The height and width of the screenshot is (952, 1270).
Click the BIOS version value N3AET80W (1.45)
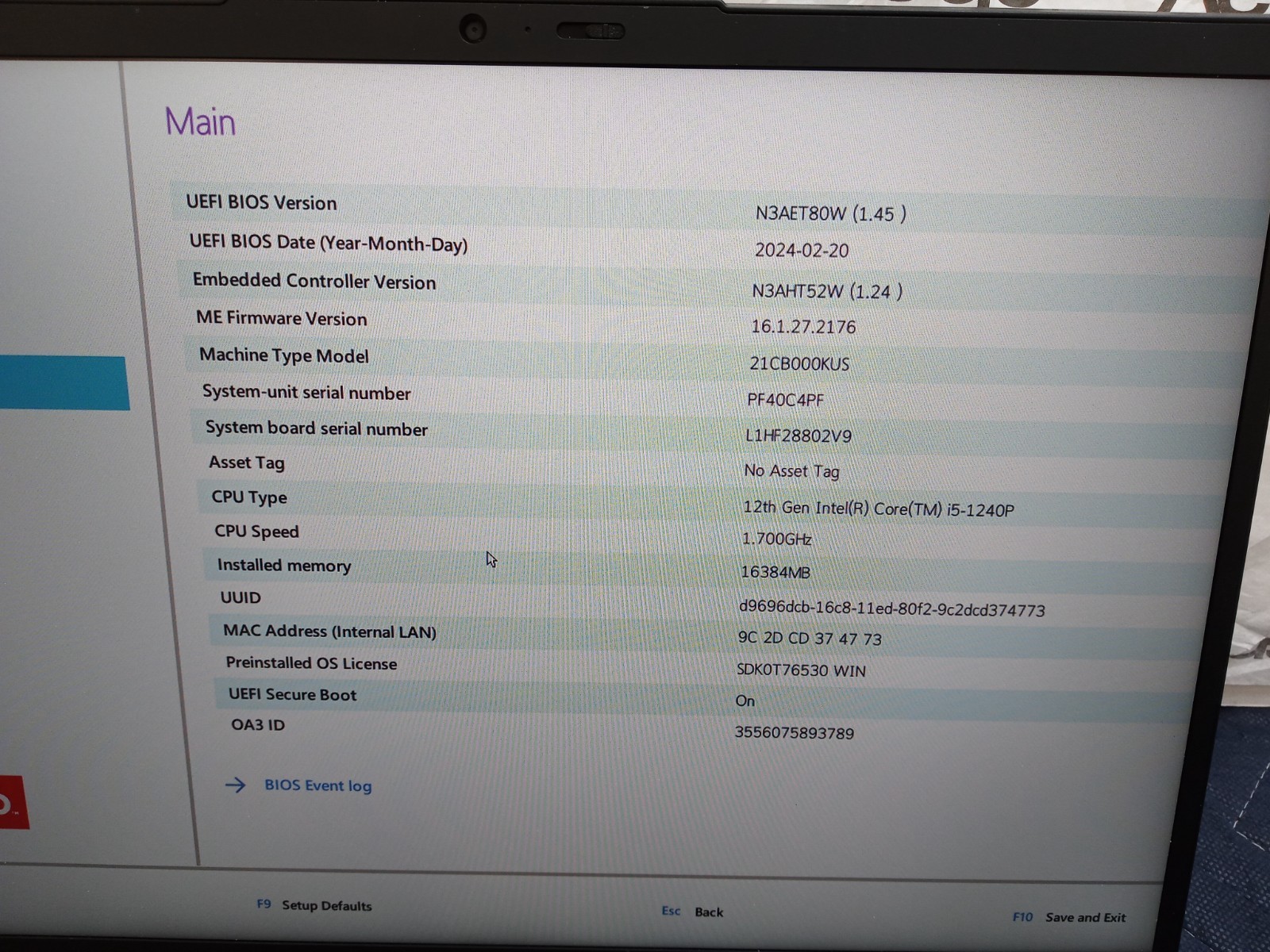pos(831,213)
